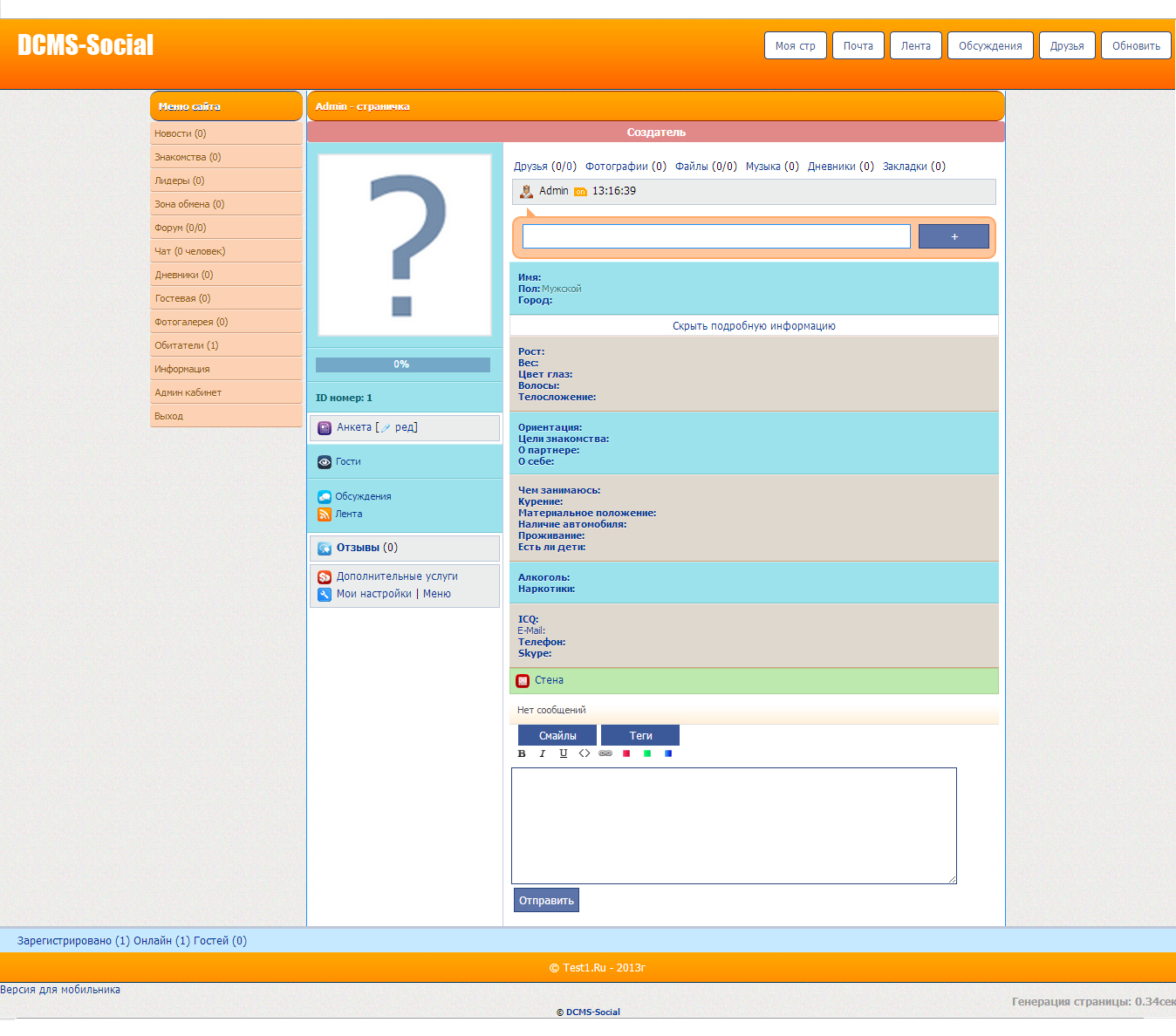This screenshot has width=1176, height=1036.
Task: Click the Обновить button
Action: tap(1136, 45)
